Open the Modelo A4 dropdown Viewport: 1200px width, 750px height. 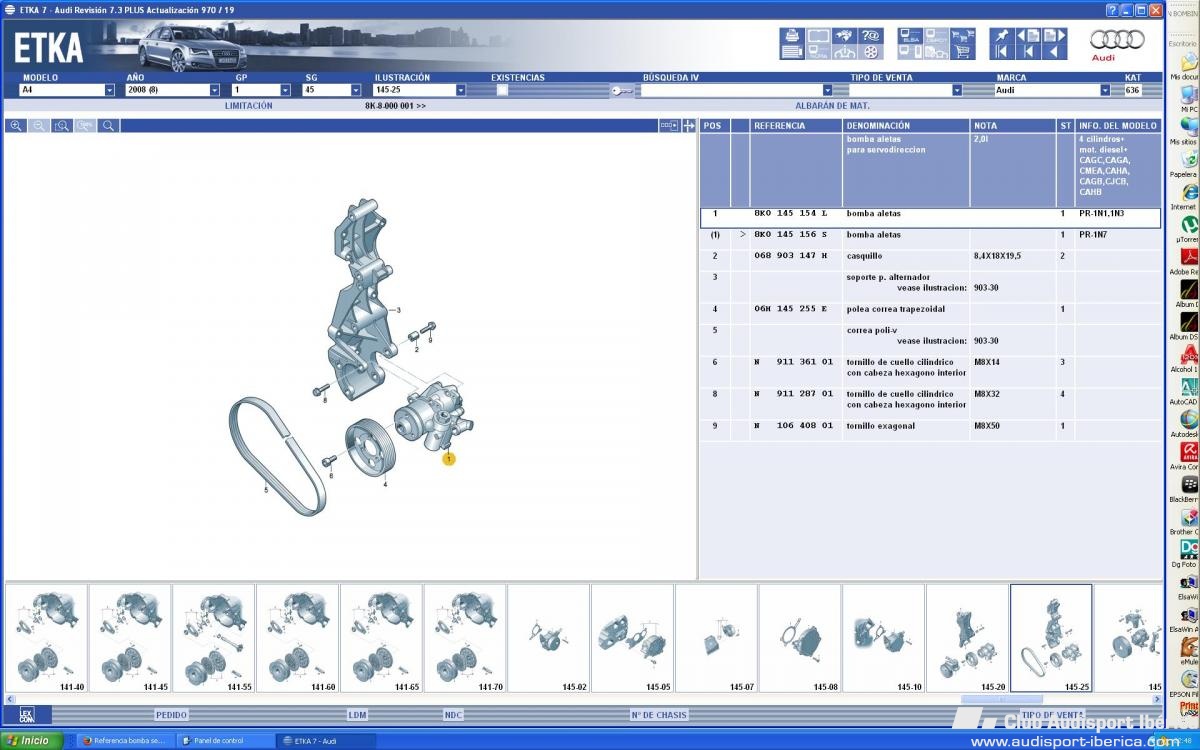pyautogui.click(x=110, y=90)
